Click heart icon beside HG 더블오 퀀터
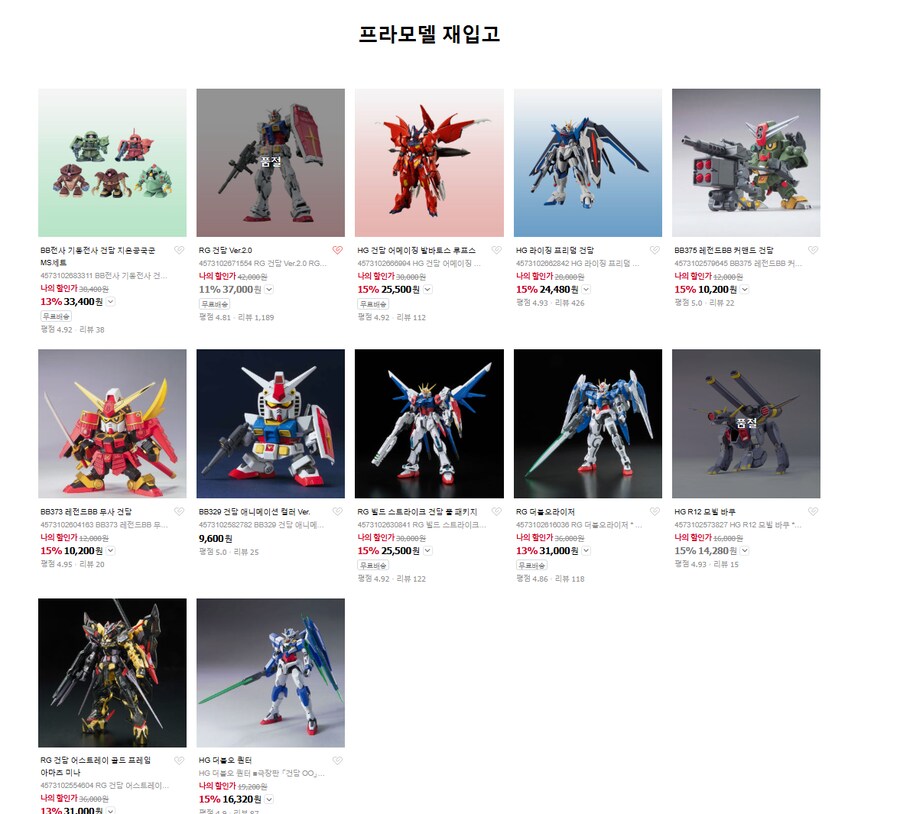This screenshot has width=900, height=814. point(338,761)
